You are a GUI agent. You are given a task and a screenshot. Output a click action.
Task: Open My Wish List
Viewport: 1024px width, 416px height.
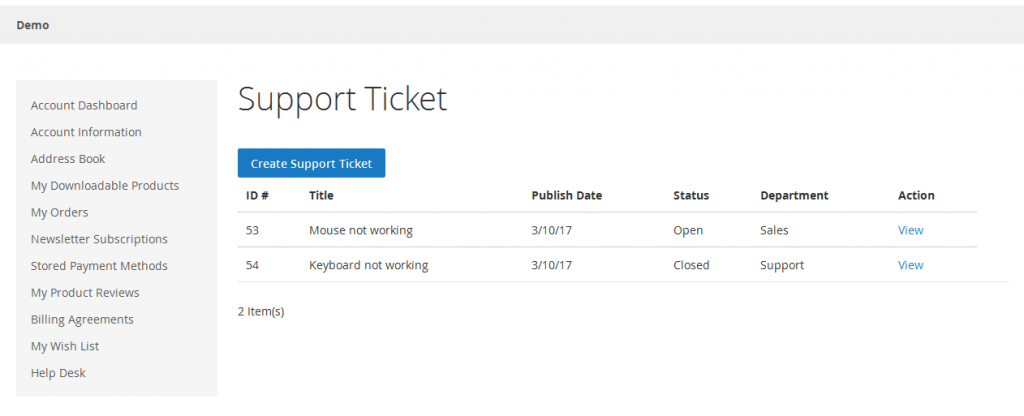(x=65, y=346)
